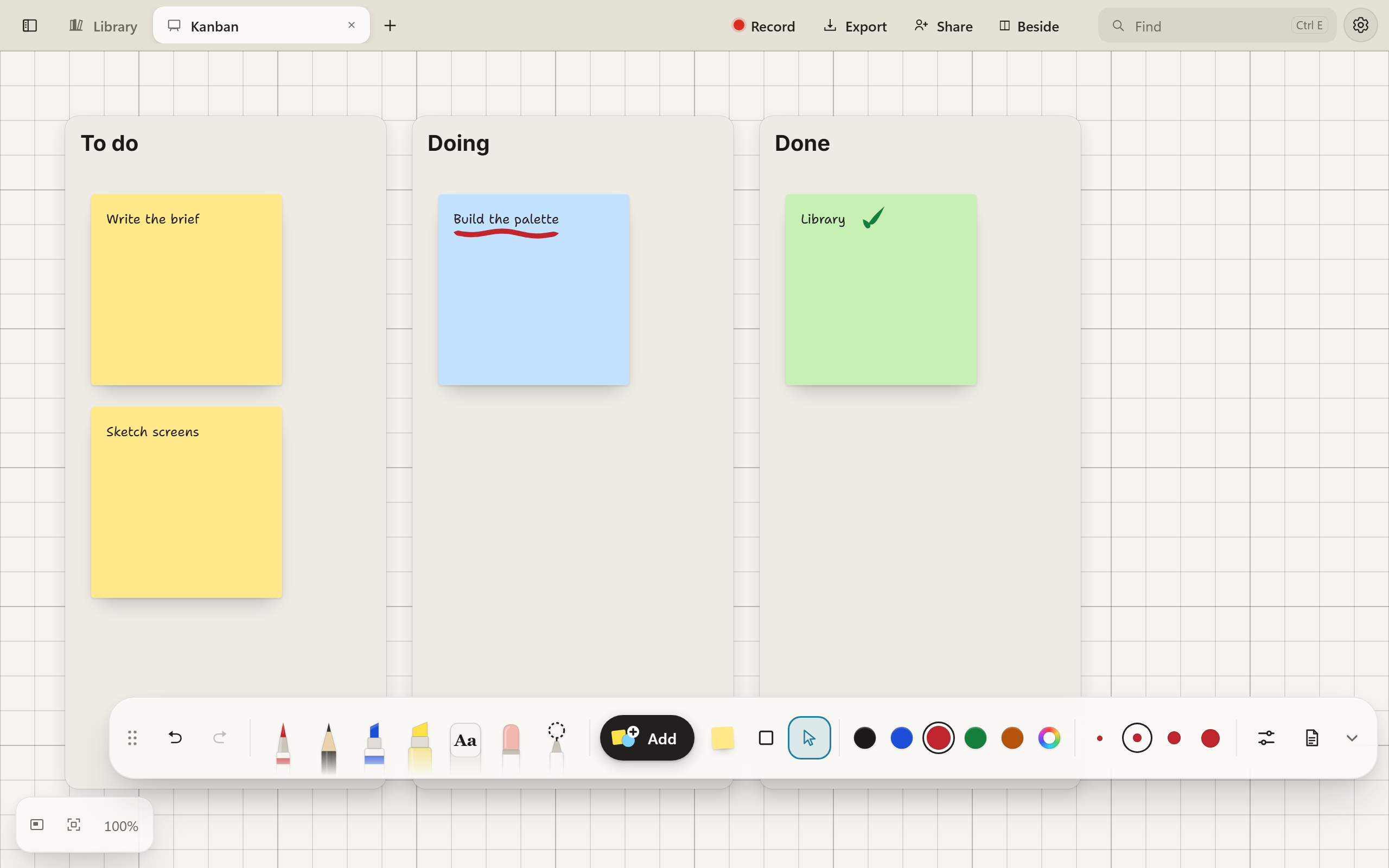Select the circled second stroke size
Viewport: 1389px width, 868px height.
click(1137, 738)
